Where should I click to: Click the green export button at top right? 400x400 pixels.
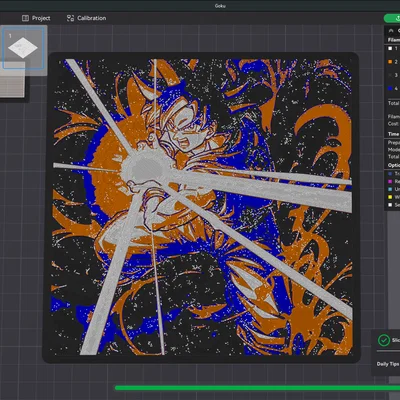(392, 18)
